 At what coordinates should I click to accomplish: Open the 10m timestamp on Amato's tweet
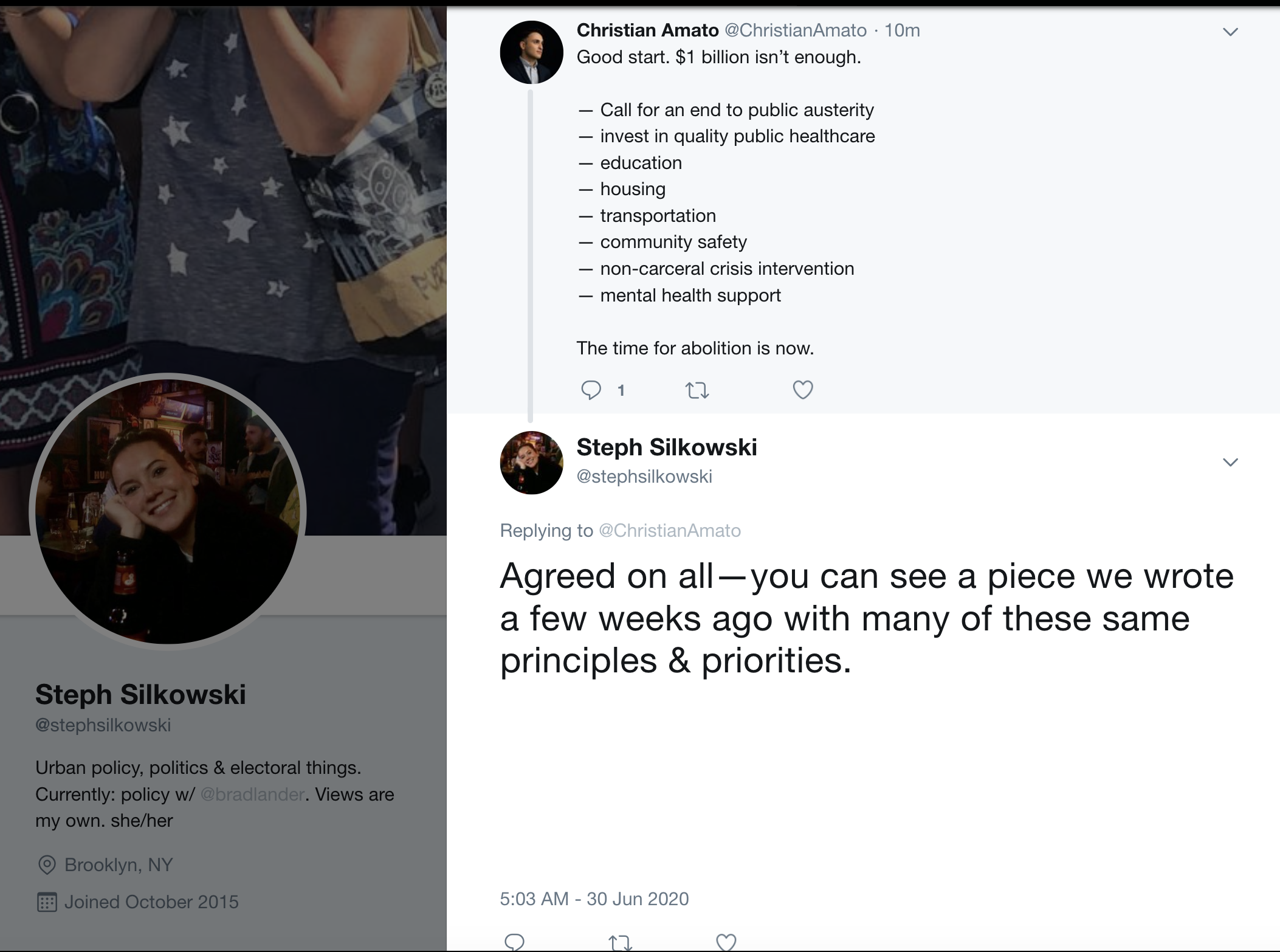tap(902, 30)
